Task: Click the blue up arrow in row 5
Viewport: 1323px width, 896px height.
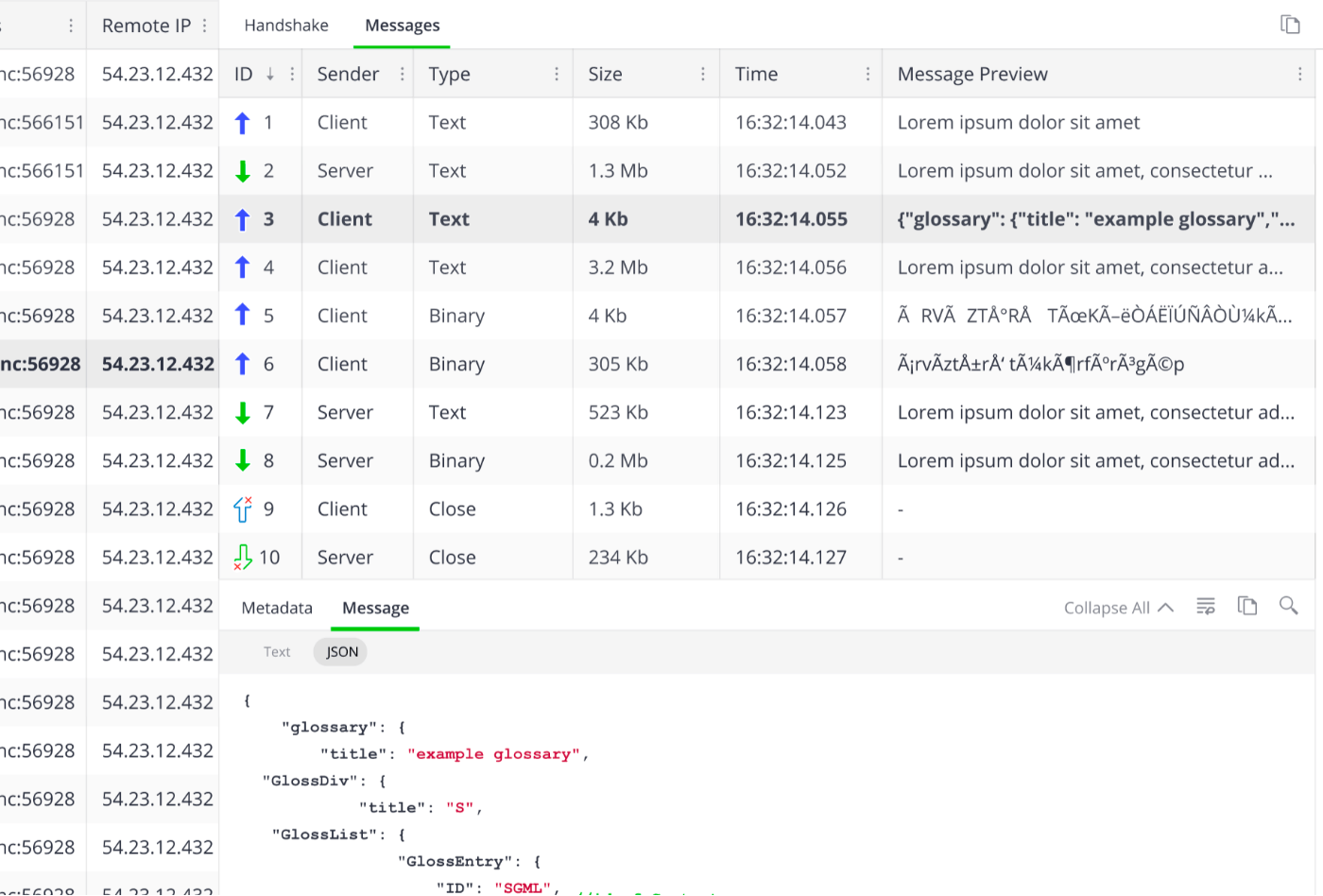Action: pos(242,316)
